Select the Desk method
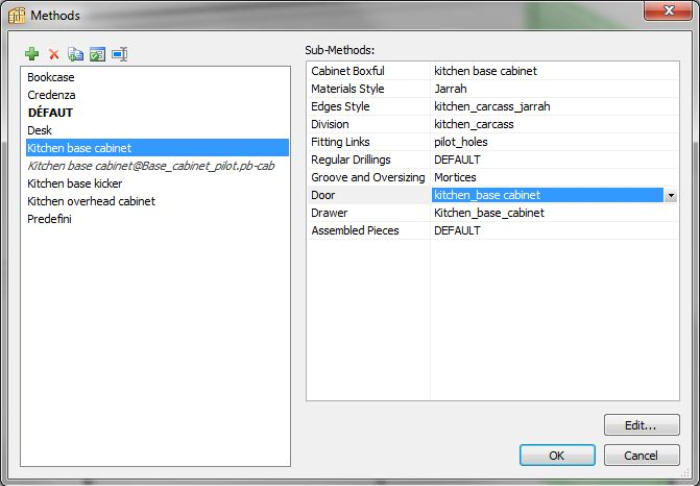This screenshot has height=486, width=700. point(40,131)
